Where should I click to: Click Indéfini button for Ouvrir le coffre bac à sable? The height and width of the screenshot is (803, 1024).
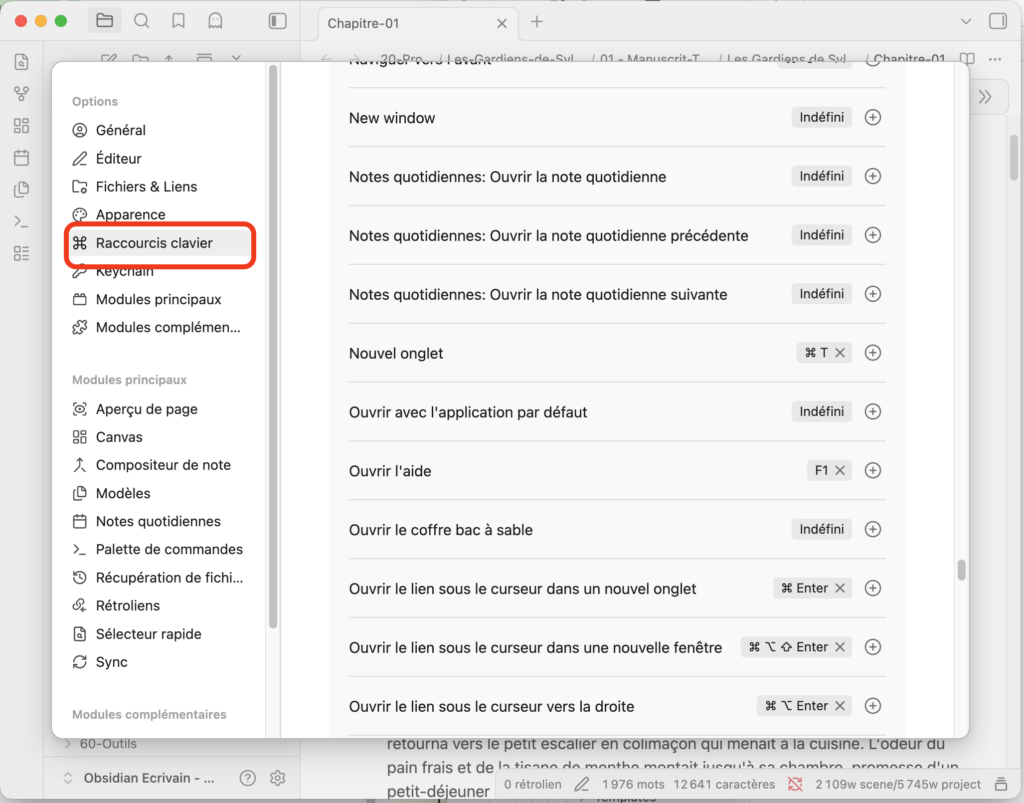pos(821,529)
